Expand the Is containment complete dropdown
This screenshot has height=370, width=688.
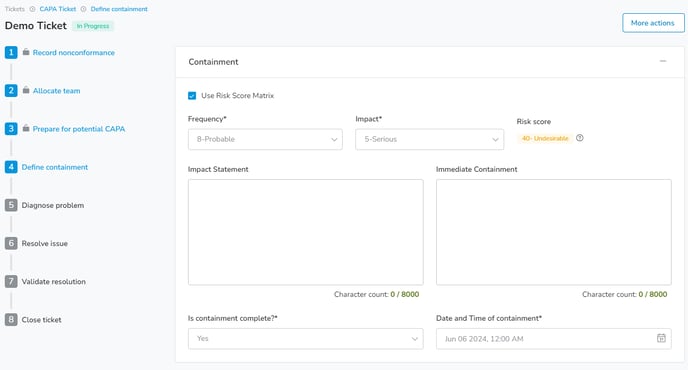(305, 338)
